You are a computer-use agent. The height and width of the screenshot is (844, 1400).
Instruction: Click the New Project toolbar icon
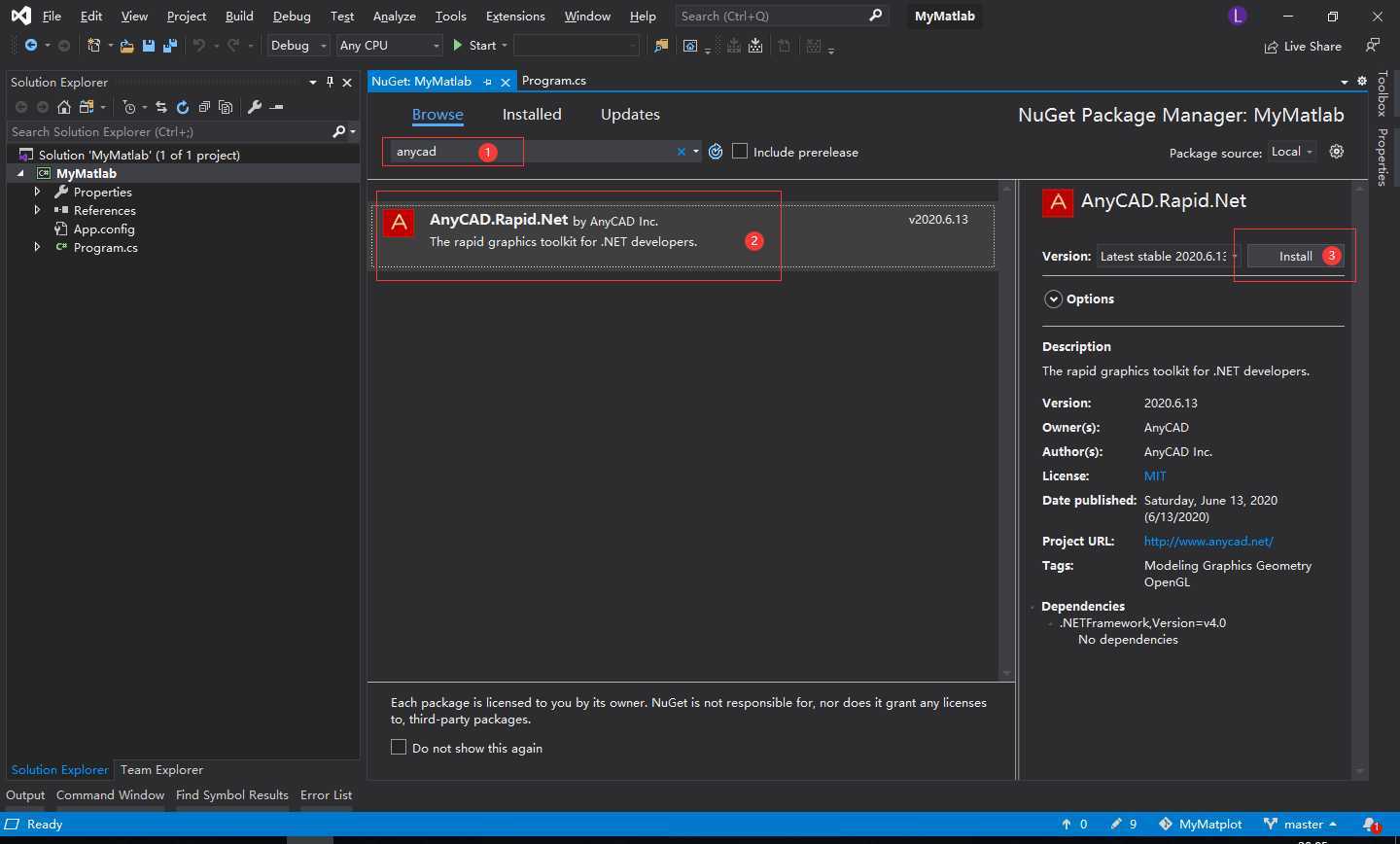coord(93,46)
